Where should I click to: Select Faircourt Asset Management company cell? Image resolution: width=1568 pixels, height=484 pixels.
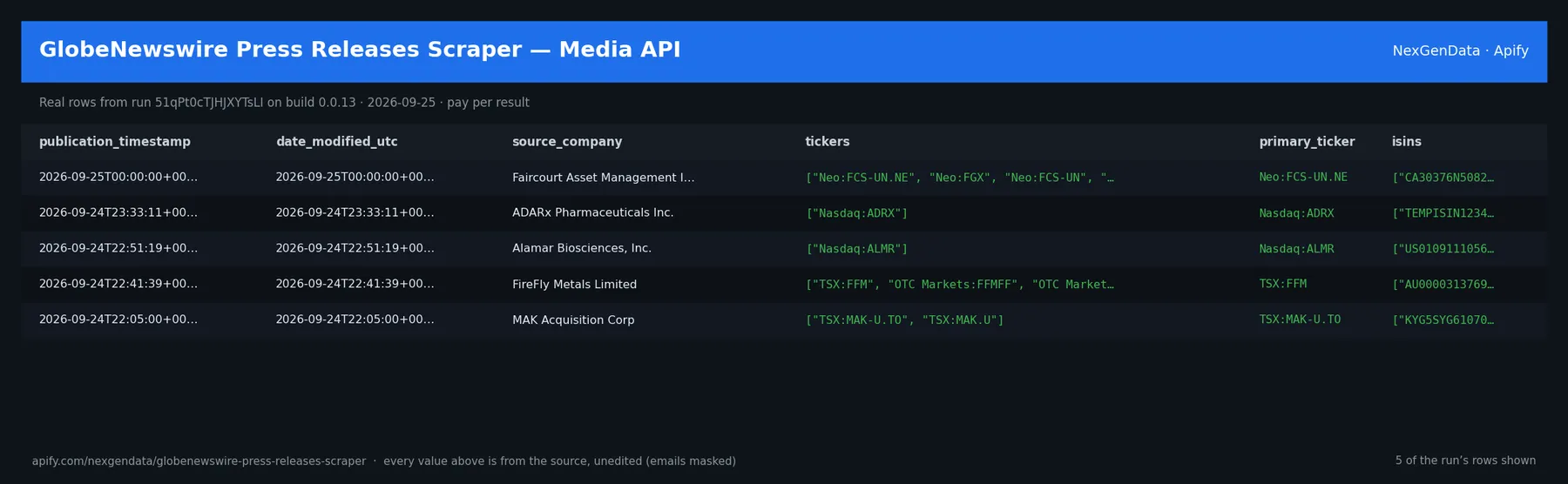click(604, 178)
